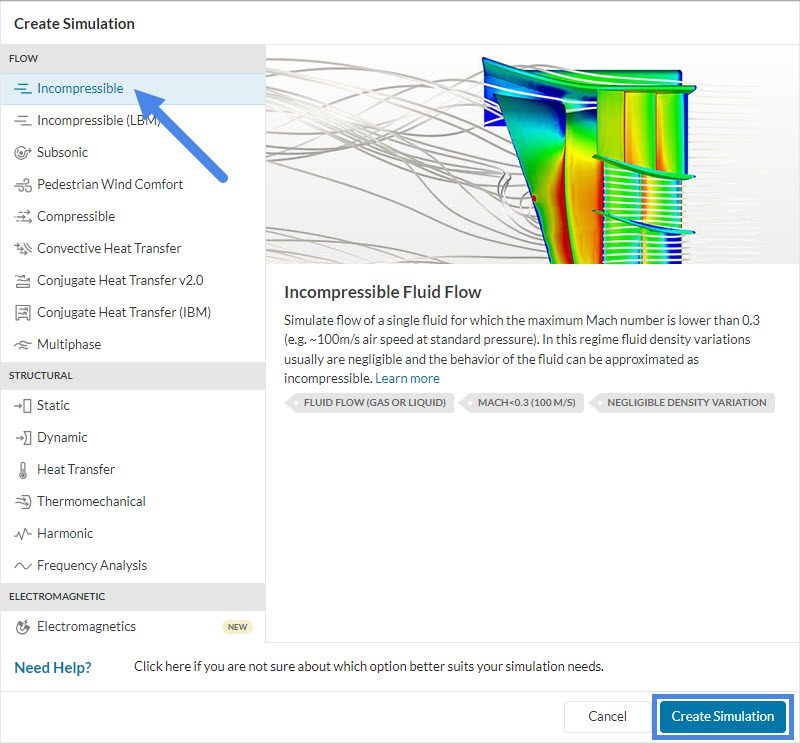Click the Electromagnetics icon
This screenshot has height=743, width=800.
(22, 627)
